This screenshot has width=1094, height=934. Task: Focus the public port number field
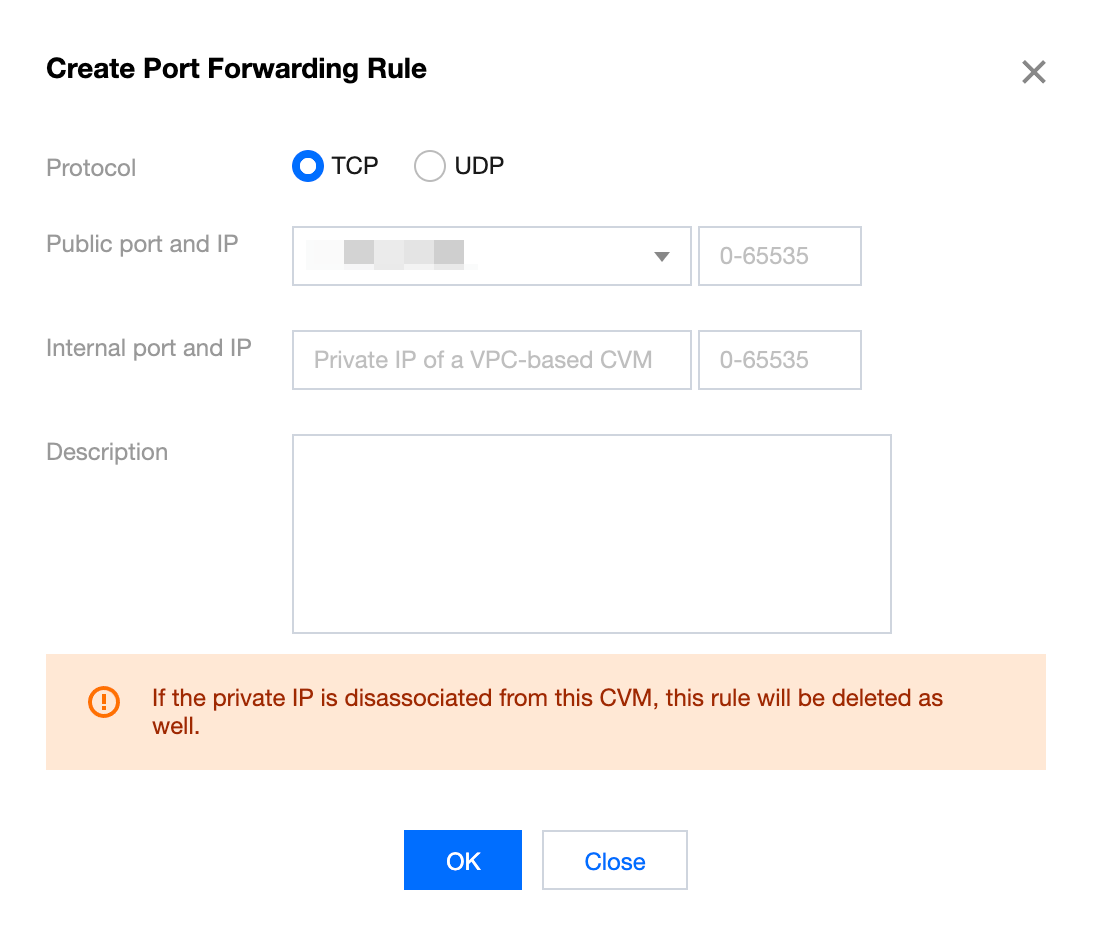pyautogui.click(x=779, y=256)
